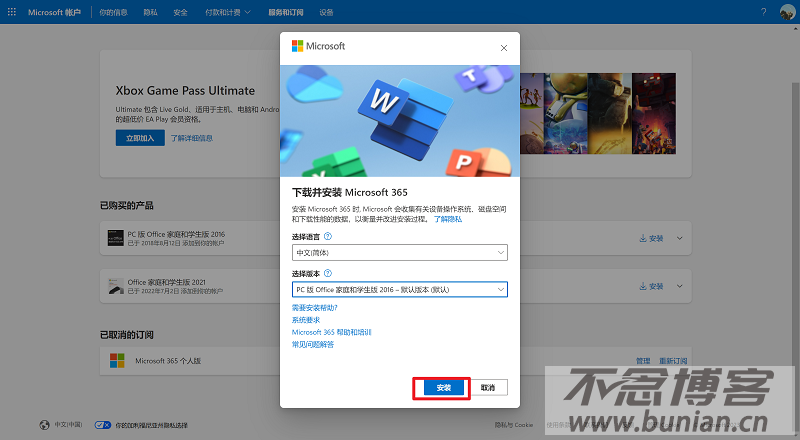The height and width of the screenshot is (440, 800).
Task: Open 了解详细信息 link for Game Pass
Action: pyautogui.click(x=191, y=138)
